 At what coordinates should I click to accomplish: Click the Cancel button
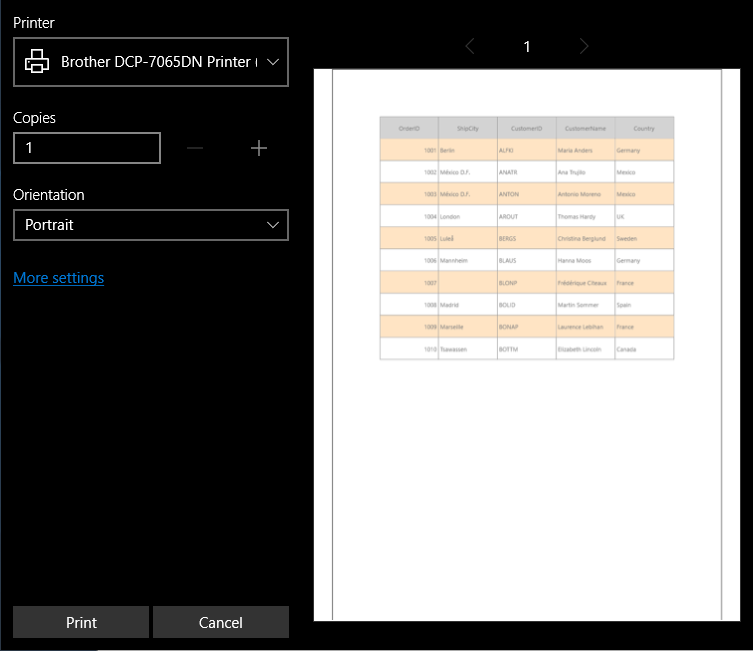click(221, 622)
